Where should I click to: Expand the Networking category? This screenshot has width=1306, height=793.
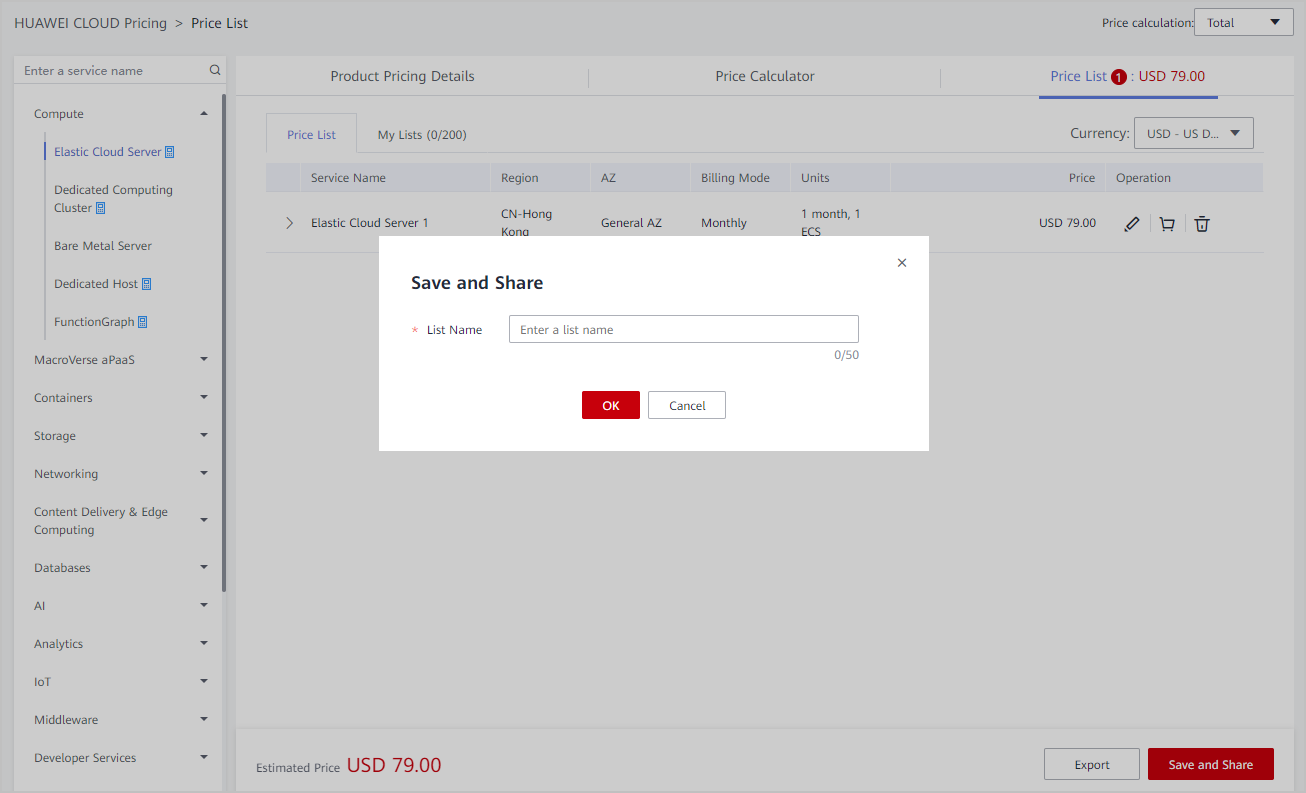click(x=204, y=474)
